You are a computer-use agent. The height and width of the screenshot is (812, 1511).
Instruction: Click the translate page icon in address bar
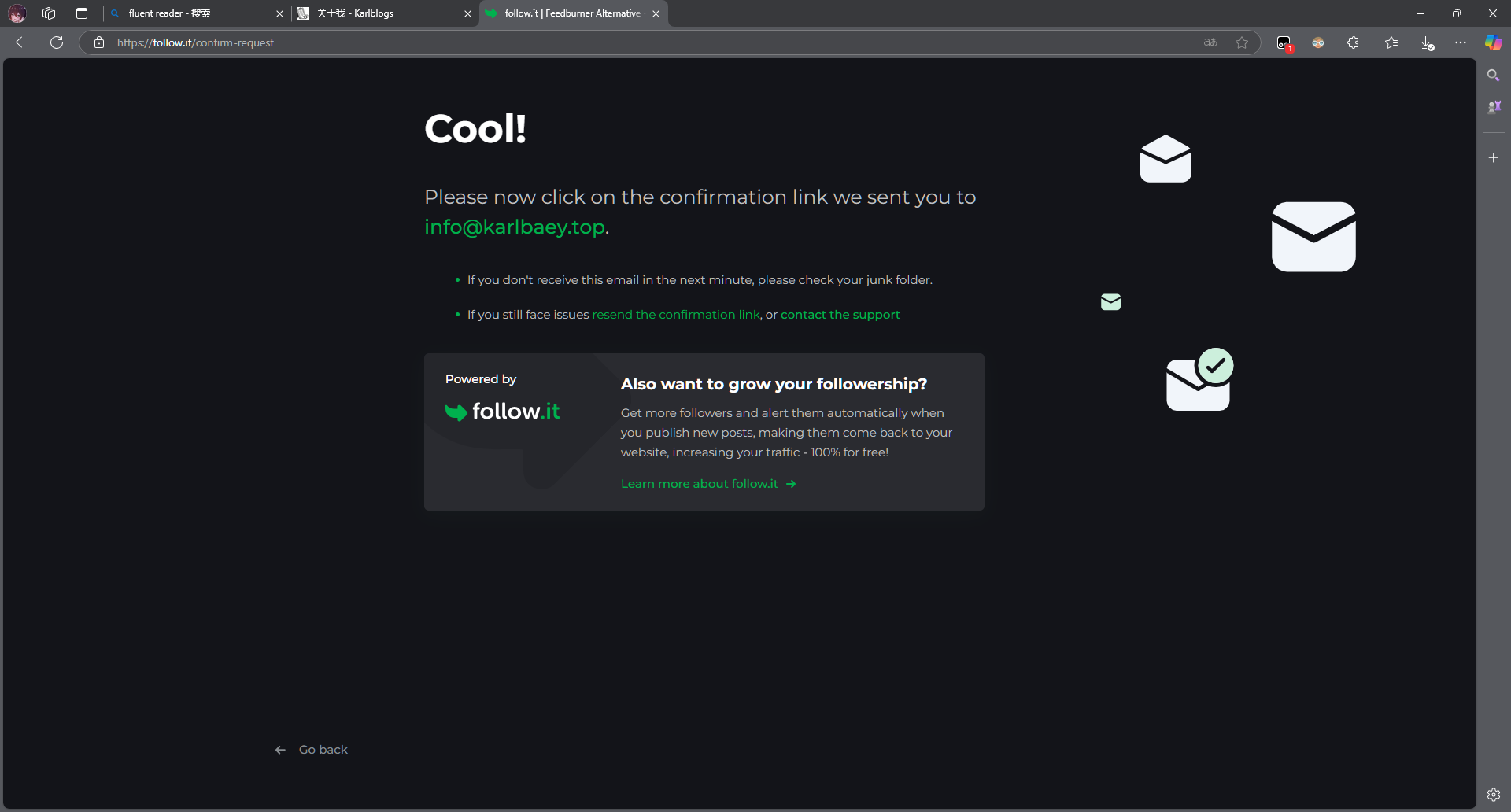point(1210,42)
